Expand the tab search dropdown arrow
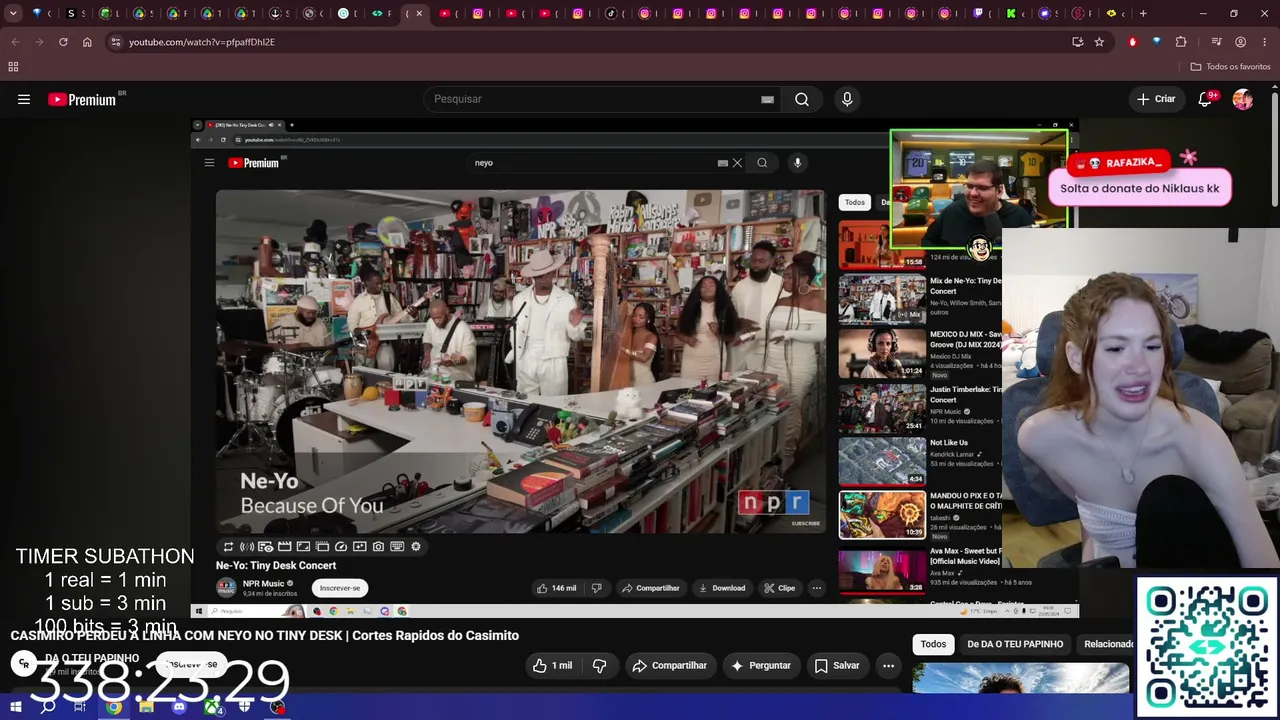1280x720 pixels. coord(13,14)
